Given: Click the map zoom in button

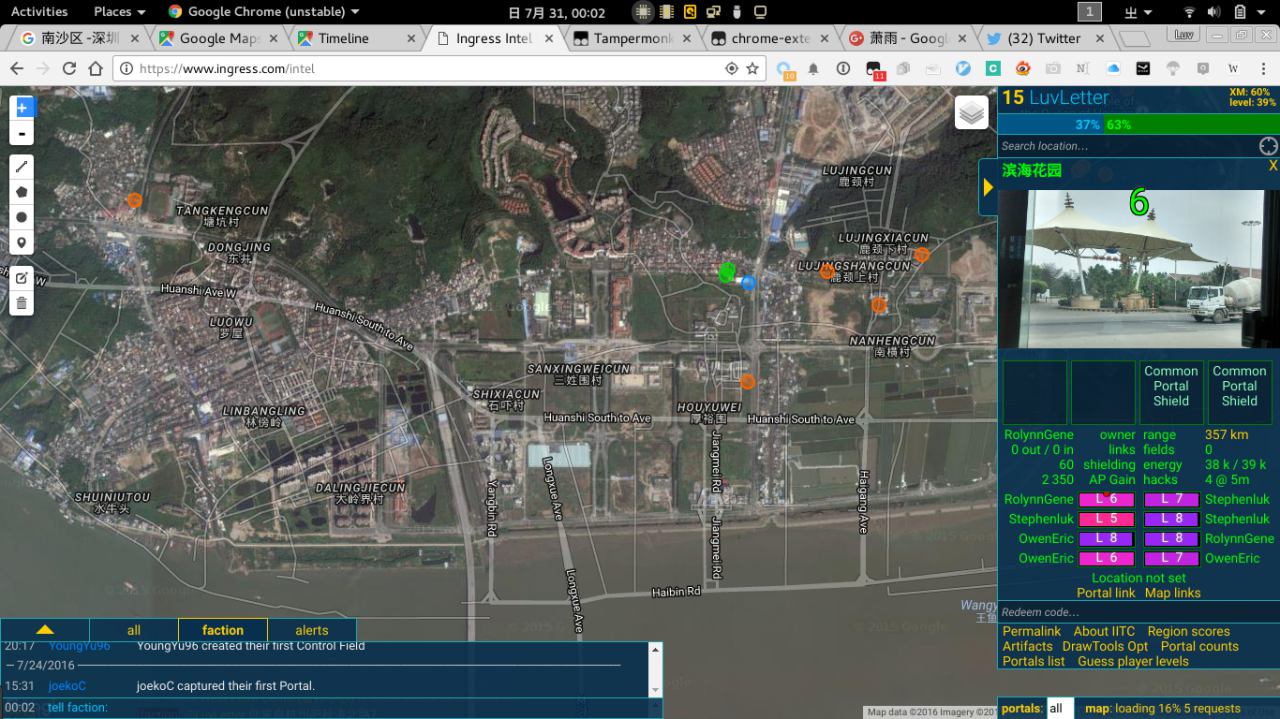Looking at the screenshot, I should [x=21, y=107].
